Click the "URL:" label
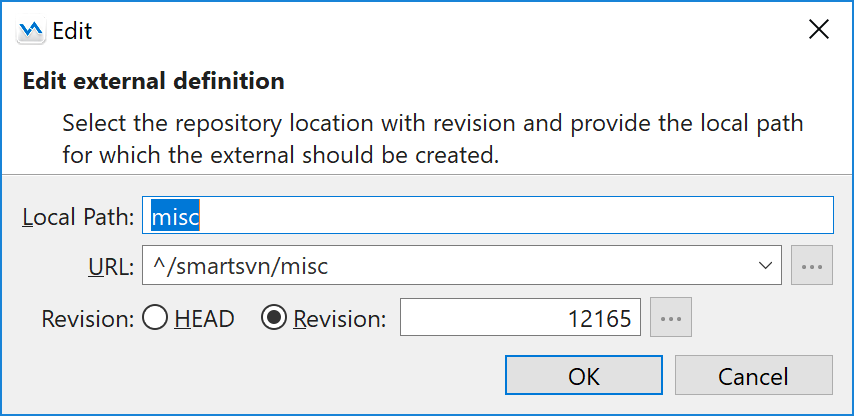 pyautogui.click(x=110, y=267)
